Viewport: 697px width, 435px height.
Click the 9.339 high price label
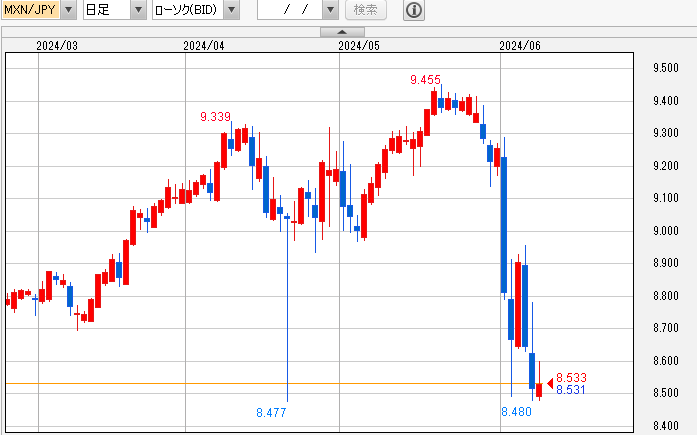coord(216,117)
